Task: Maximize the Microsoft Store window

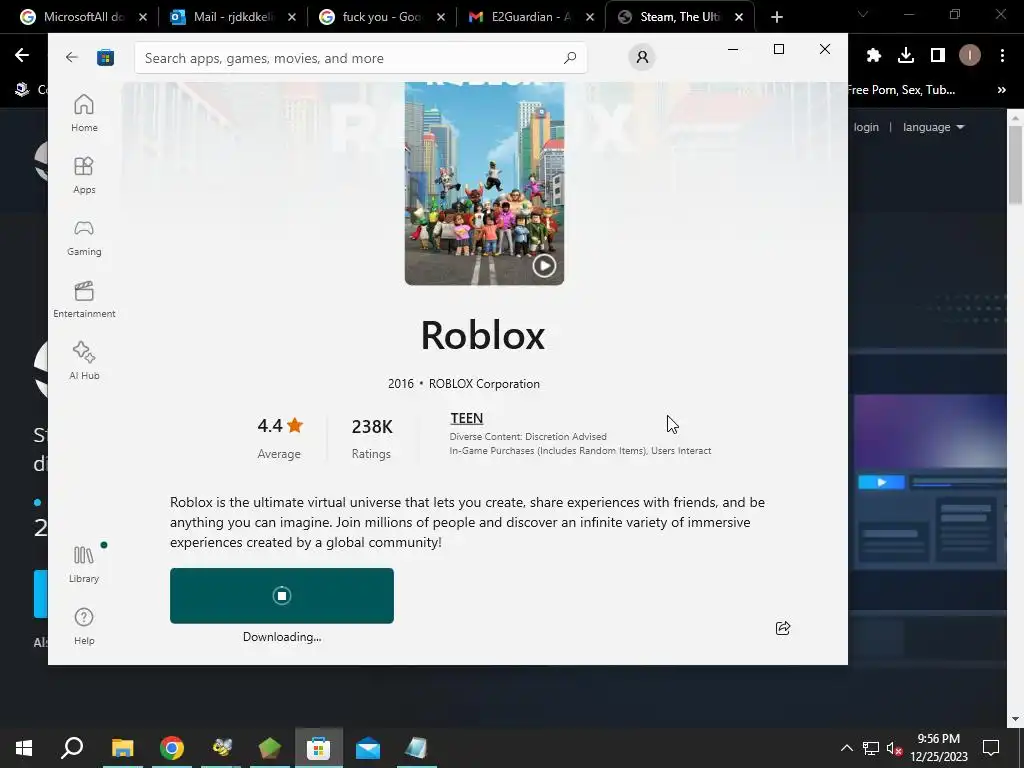Action: point(778,49)
